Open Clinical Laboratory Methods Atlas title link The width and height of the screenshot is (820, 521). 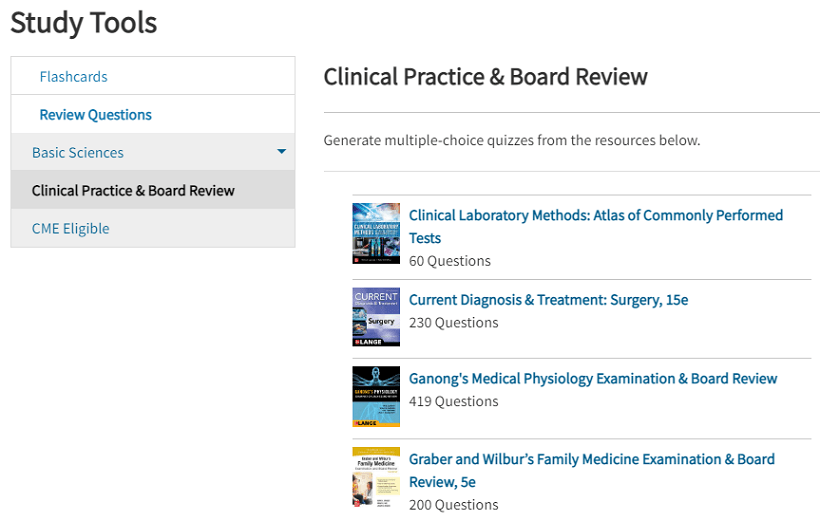coord(596,226)
